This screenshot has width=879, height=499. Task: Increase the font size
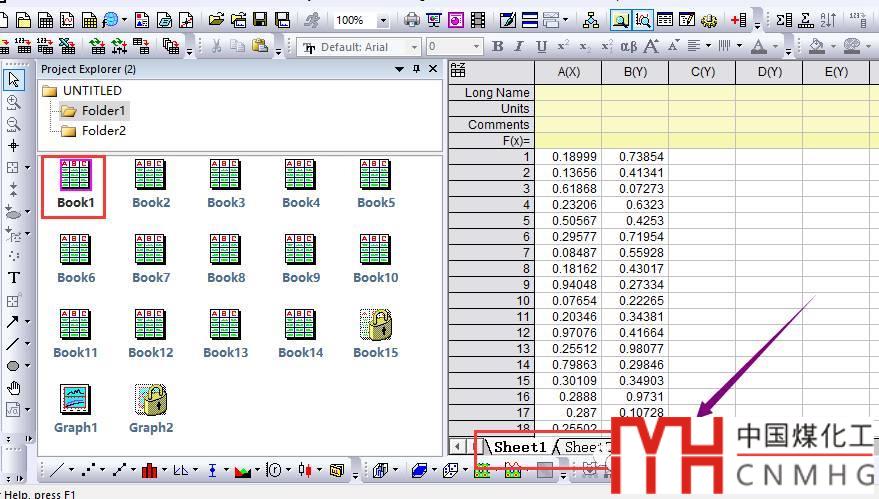[x=651, y=47]
